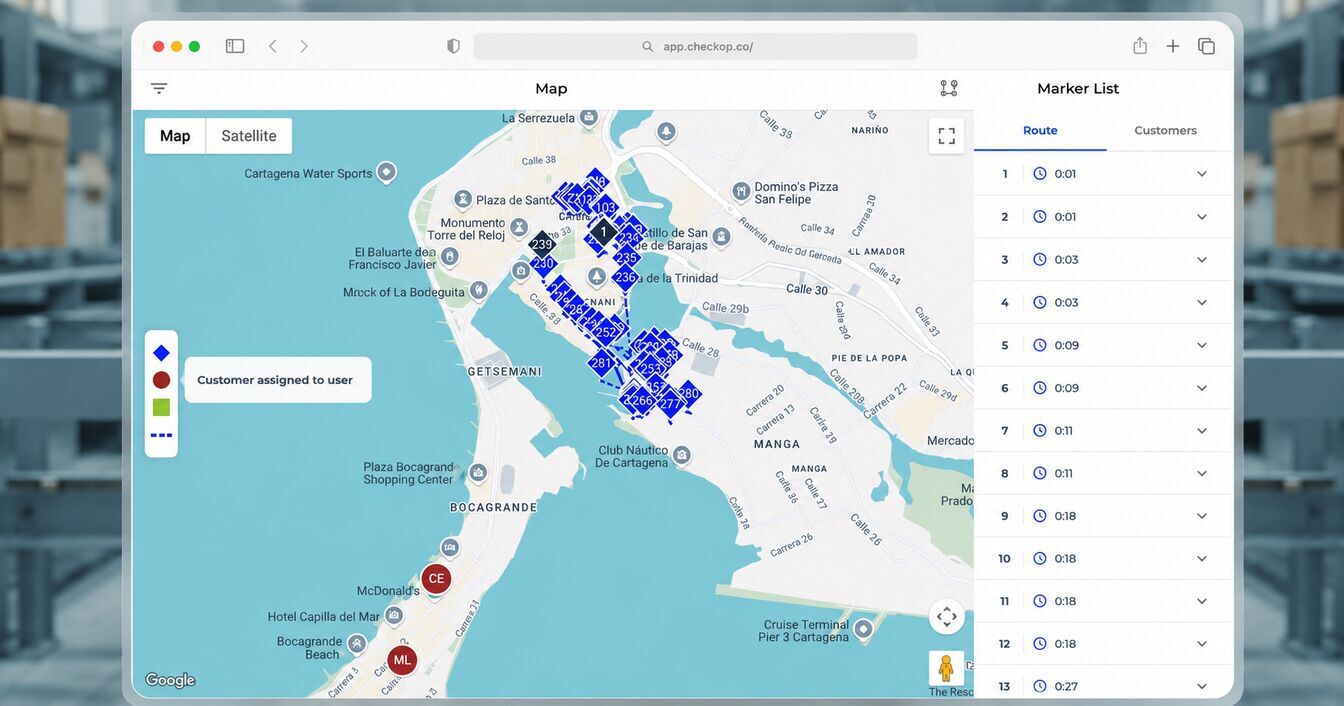The image size is (1344, 706).
Task: Expand route stop 2
Action: [1202, 217]
